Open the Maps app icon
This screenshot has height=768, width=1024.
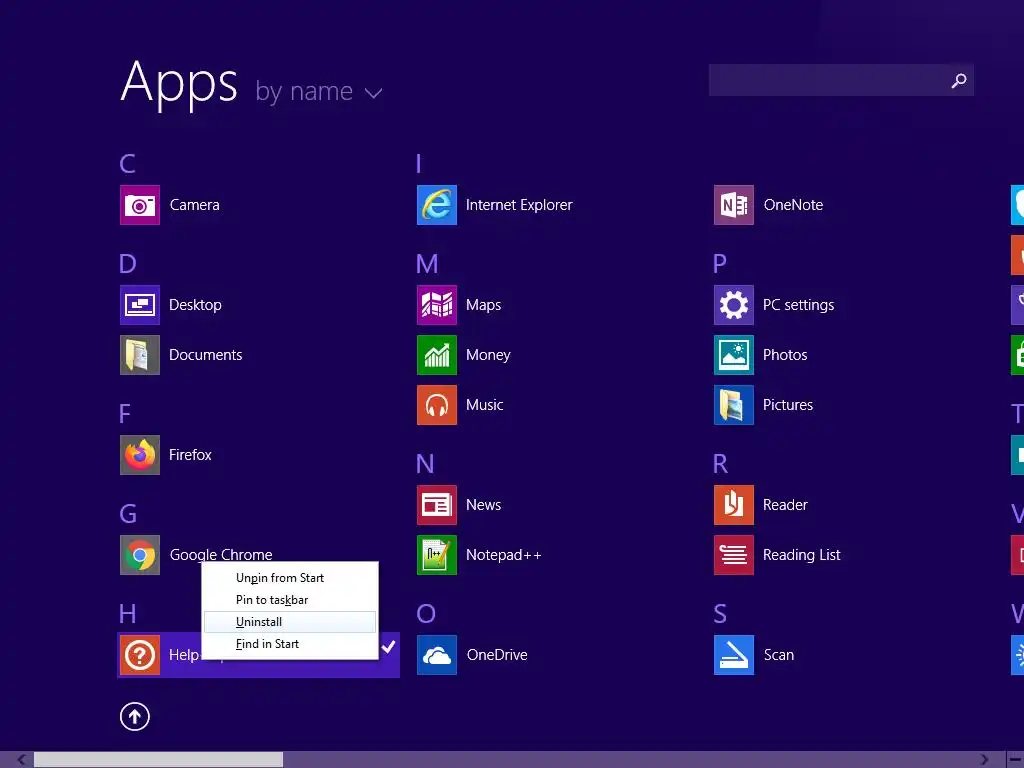point(437,305)
